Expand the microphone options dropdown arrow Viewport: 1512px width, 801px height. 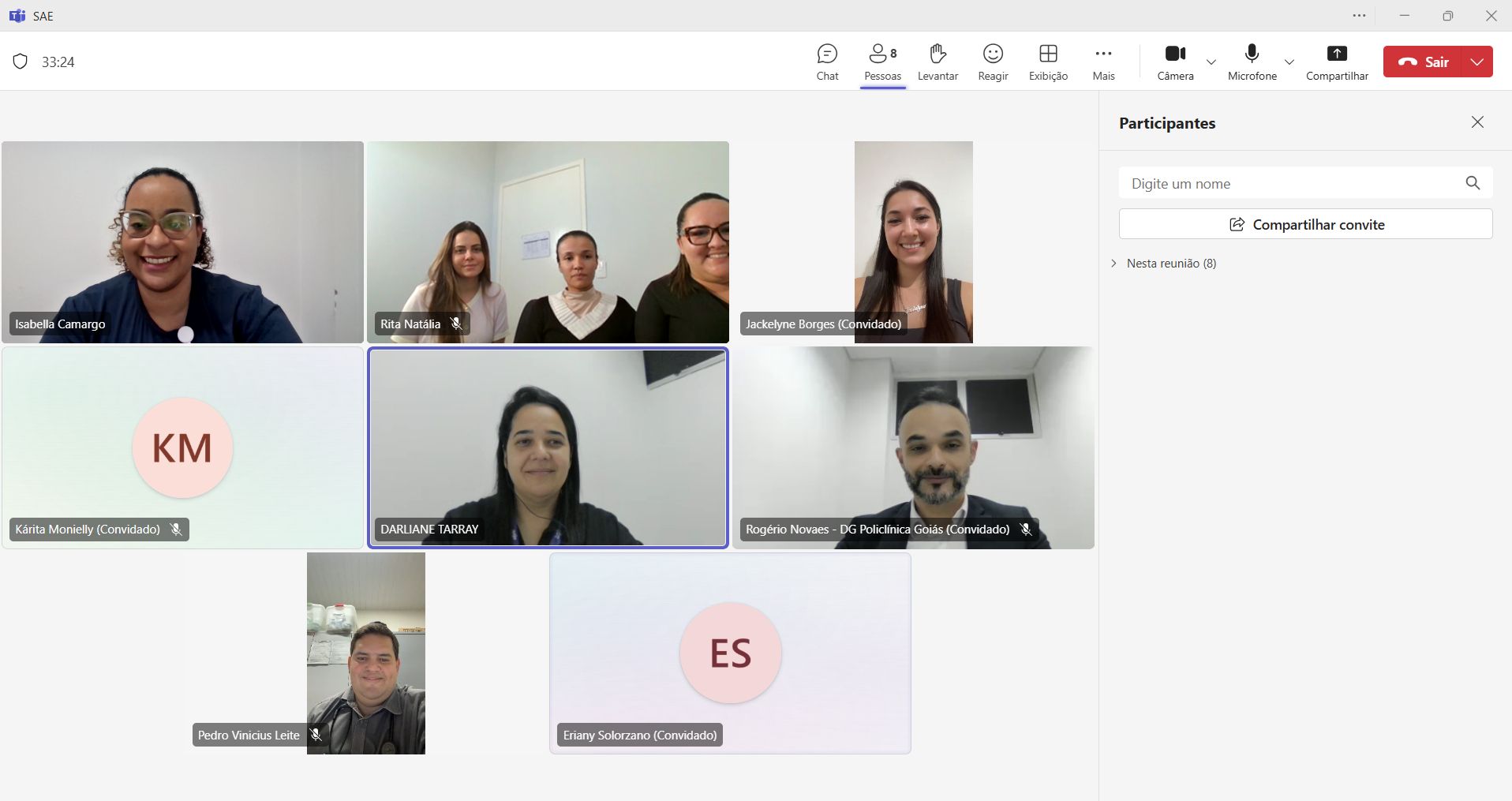1289,62
